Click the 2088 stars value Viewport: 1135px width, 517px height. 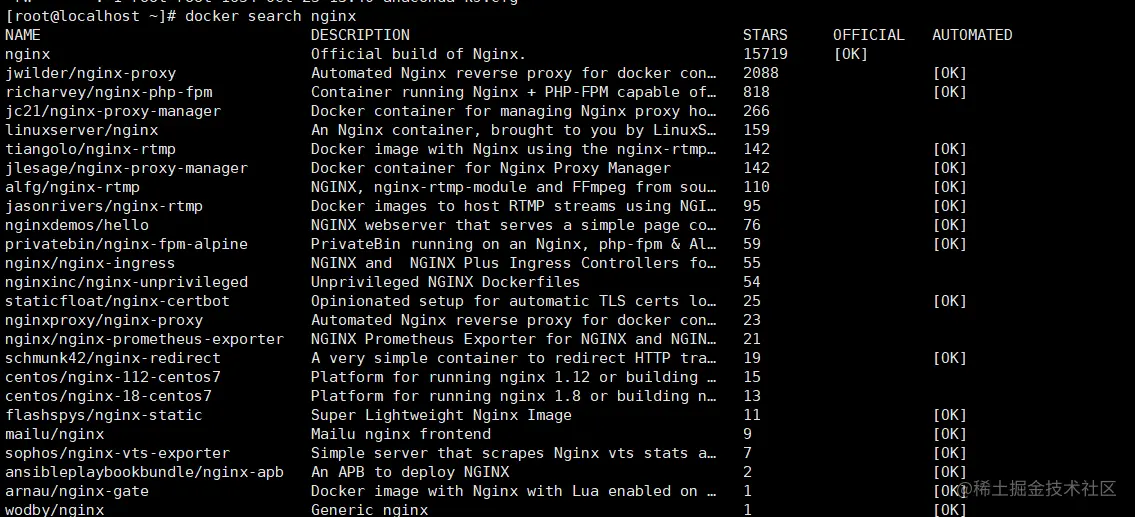761,73
